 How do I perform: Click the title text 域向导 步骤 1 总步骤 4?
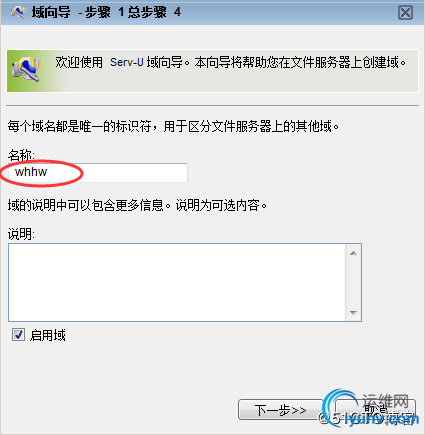106,12
